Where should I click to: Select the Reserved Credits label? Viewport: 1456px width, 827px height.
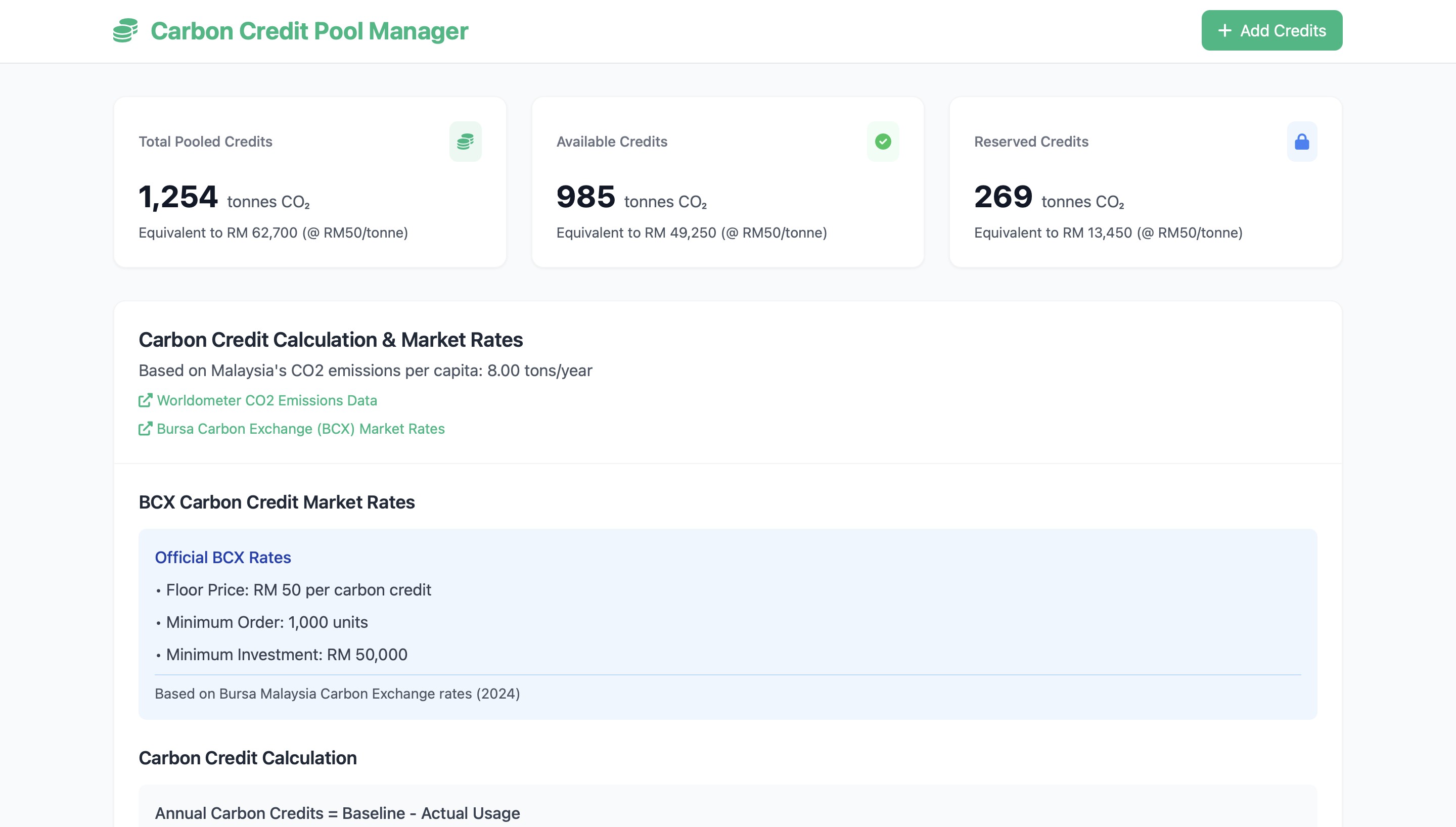pyautogui.click(x=1031, y=142)
